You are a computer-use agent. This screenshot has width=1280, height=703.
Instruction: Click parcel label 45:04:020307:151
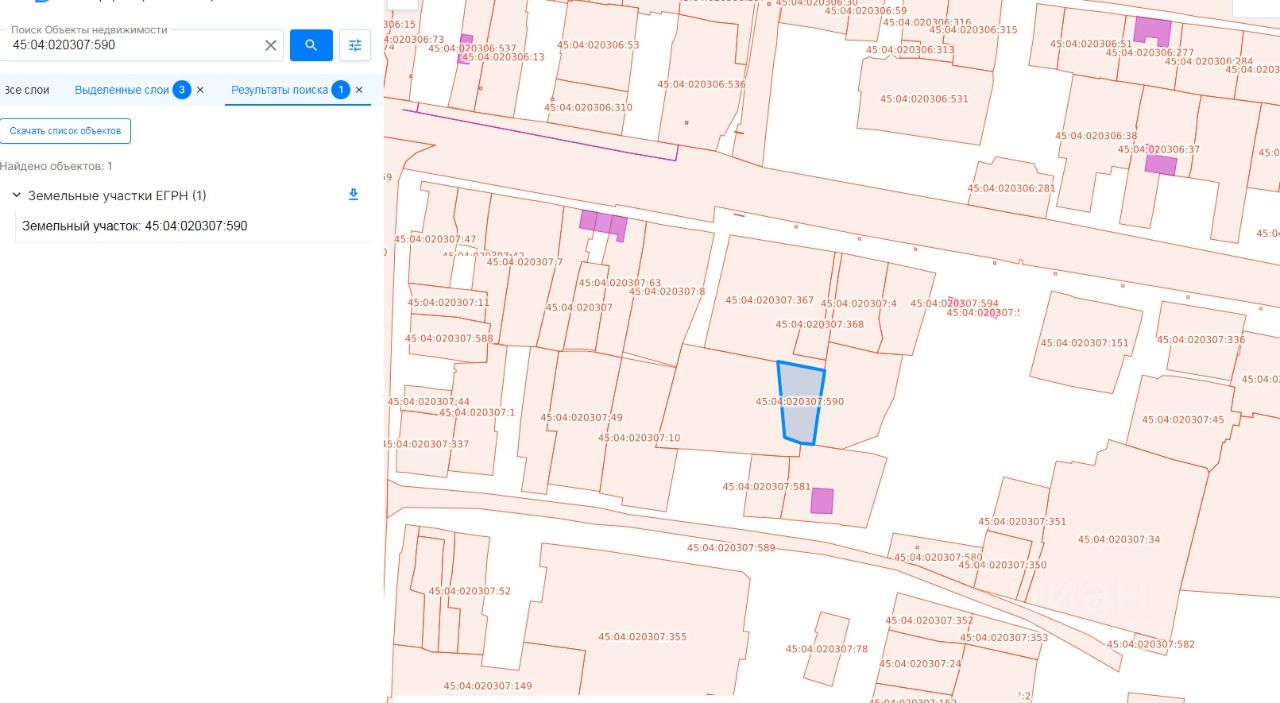point(1084,343)
